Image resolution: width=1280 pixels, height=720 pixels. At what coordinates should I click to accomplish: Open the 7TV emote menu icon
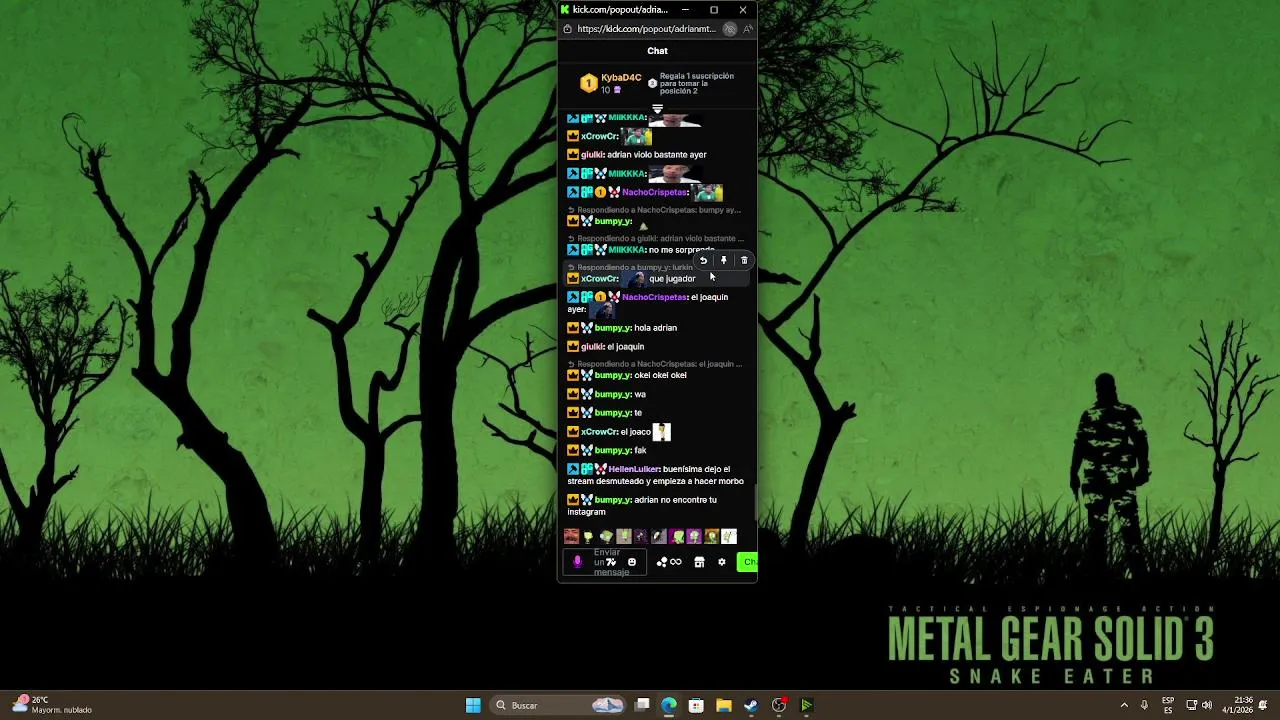611,562
